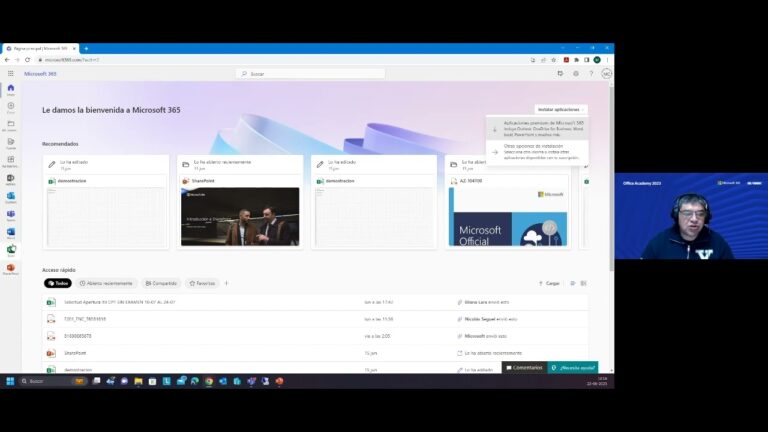768x432 pixels.
Task: Open the Create (plus) sidebar icon
Action: coord(11,108)
